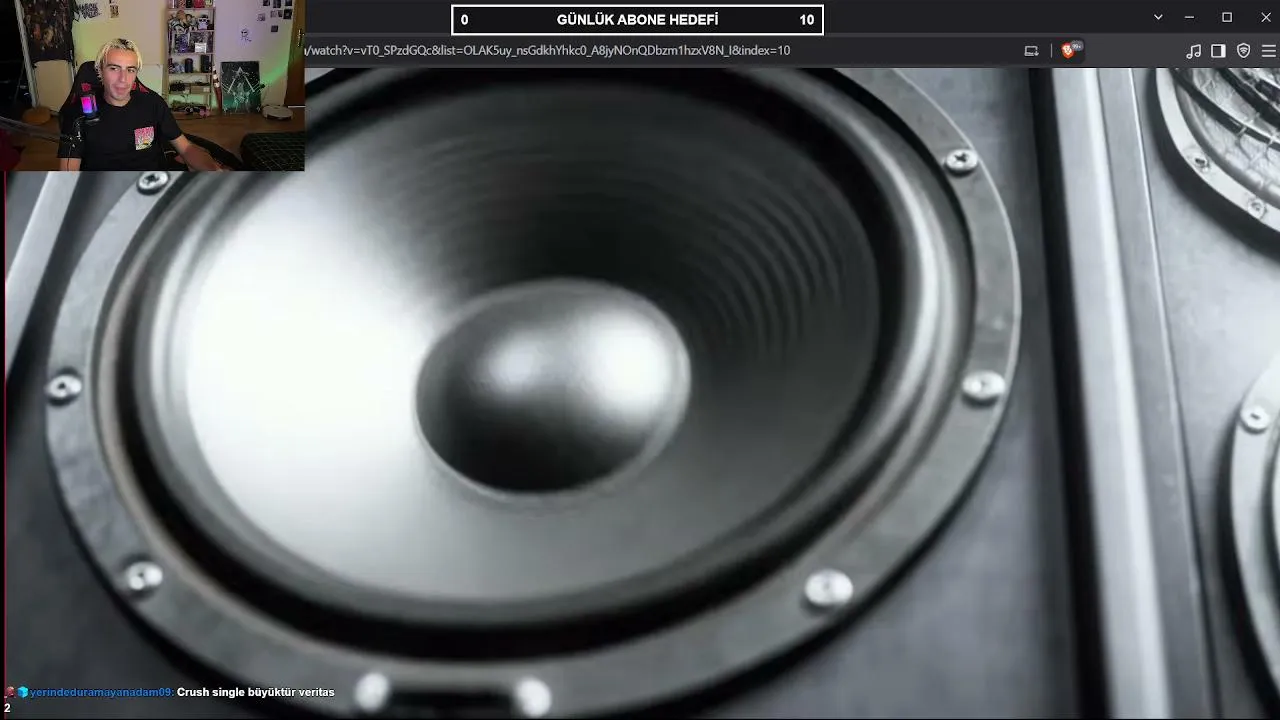The image size is (1280, 720).
Task: Expand the tab search chevron
Action: click(x=1158, y=17)
